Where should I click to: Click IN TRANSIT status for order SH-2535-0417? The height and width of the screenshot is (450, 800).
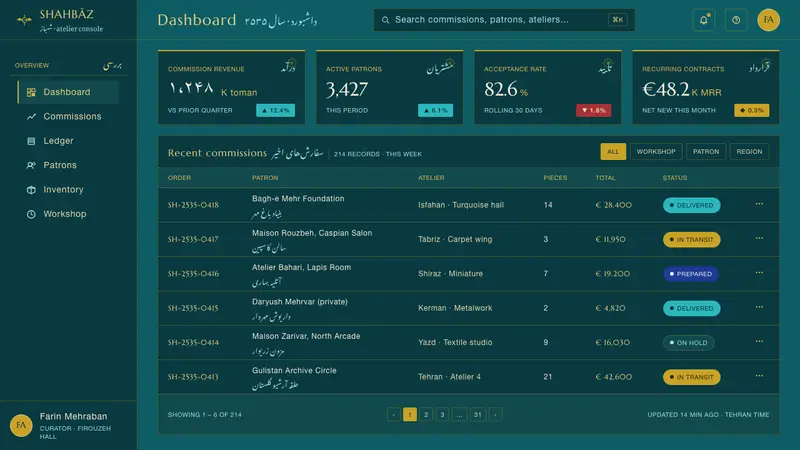(x=691, y=239)
